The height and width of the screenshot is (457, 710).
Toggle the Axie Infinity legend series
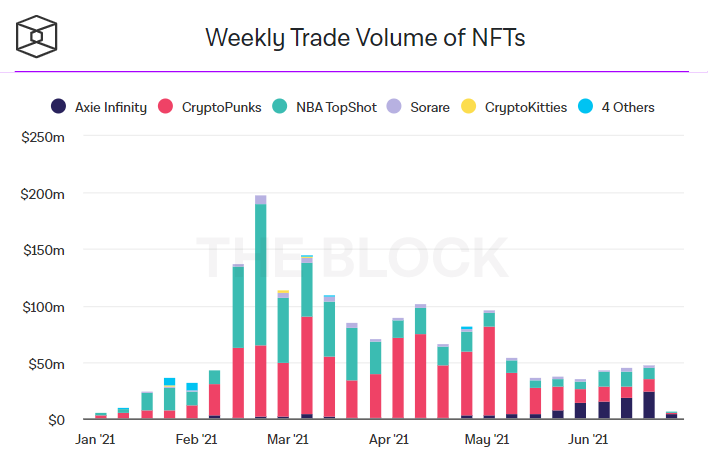[99, 107]
